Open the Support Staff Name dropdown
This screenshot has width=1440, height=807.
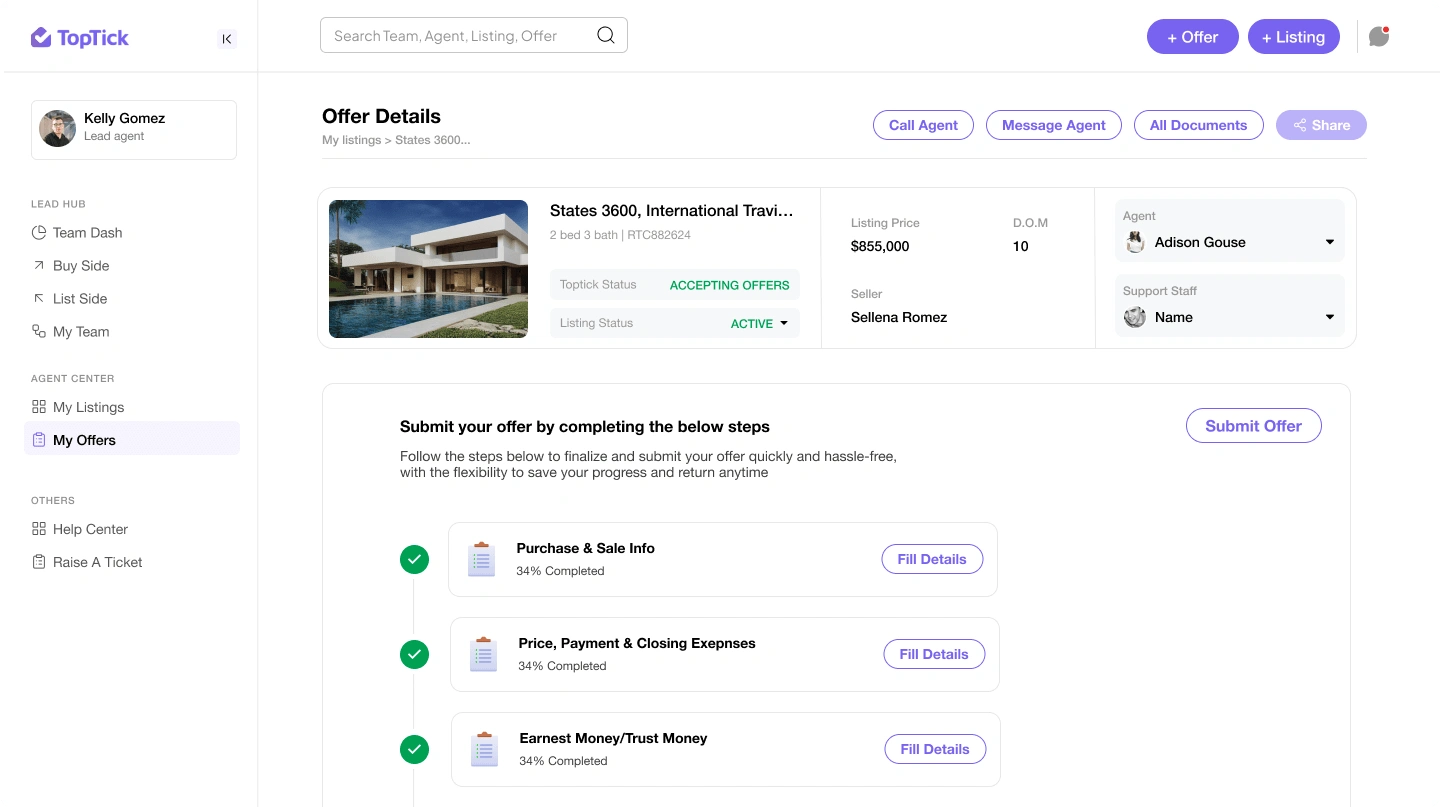click(1329, 317)
